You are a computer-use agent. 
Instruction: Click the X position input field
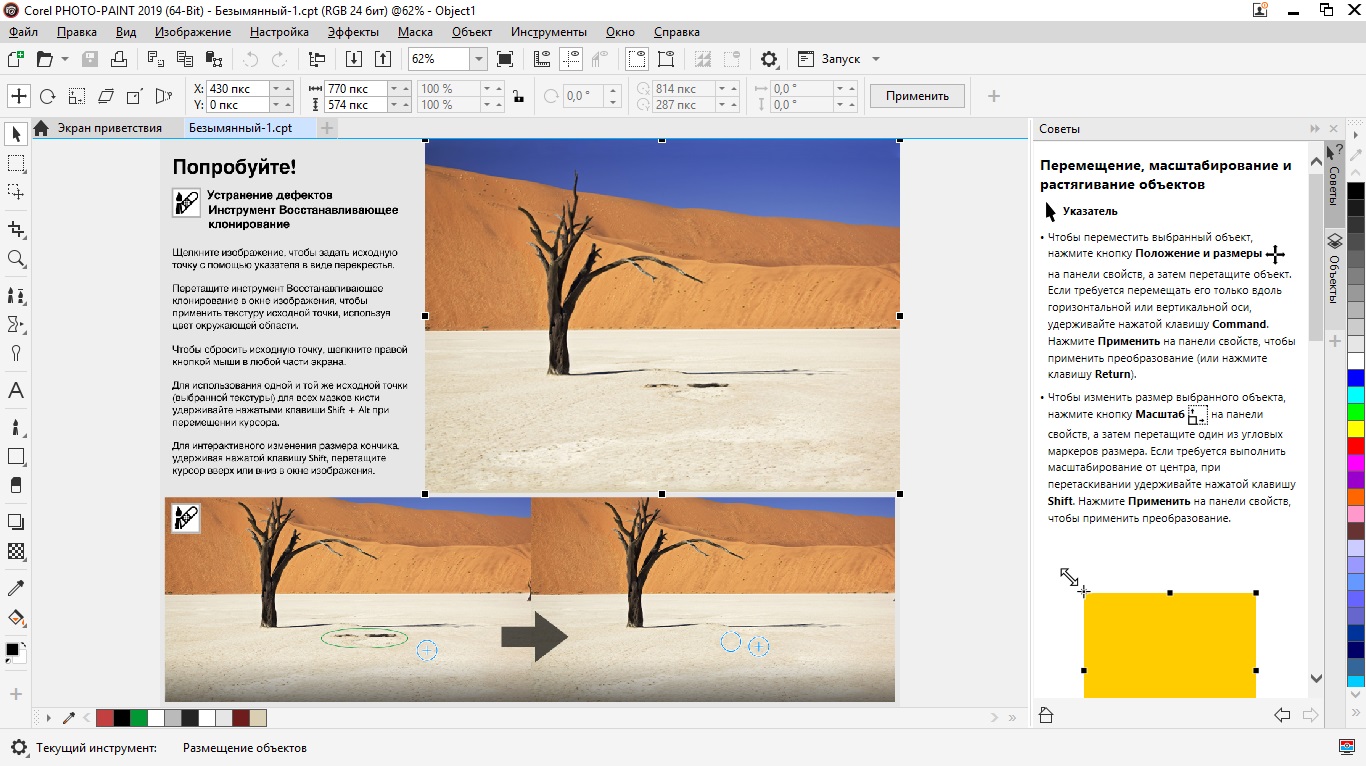pyautogui.click(x=237, y=89)
